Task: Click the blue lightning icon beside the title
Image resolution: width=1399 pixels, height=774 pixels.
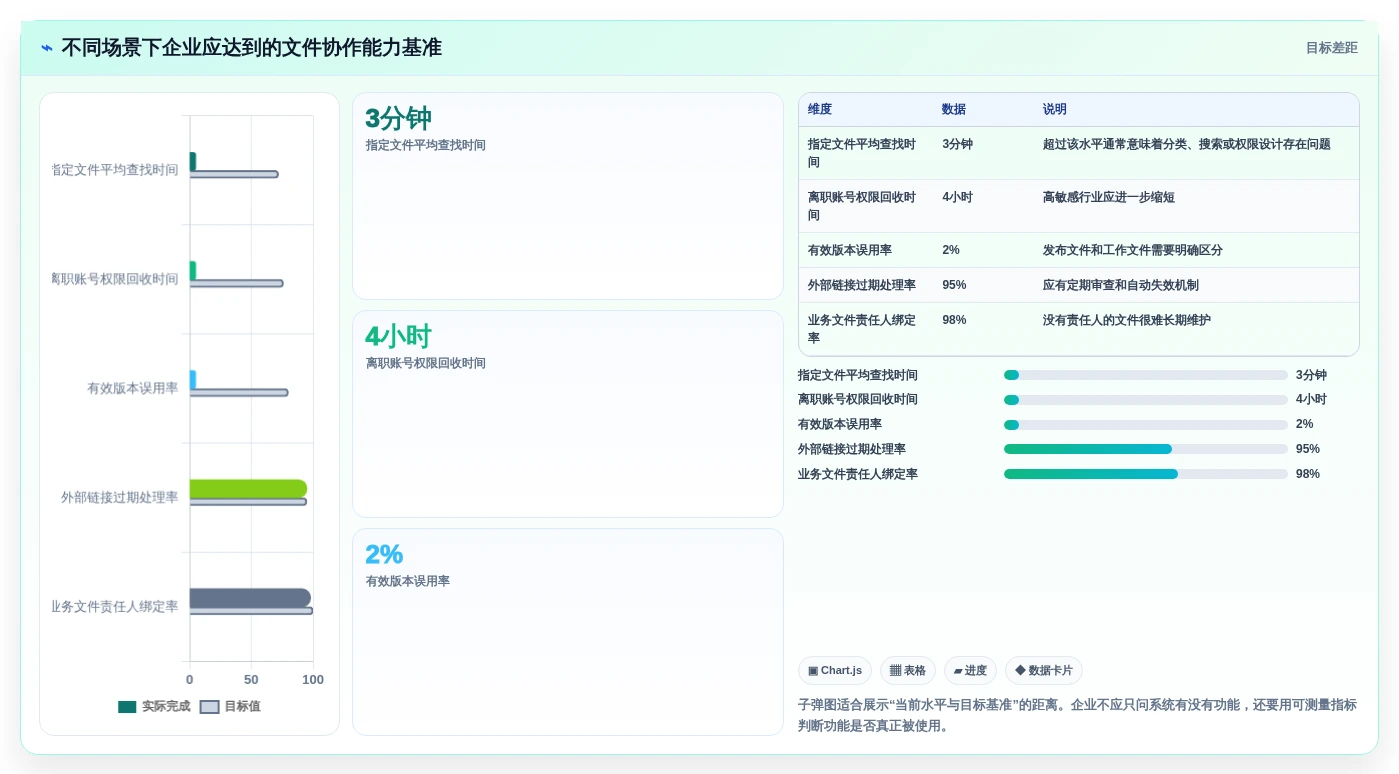Action: [x=47, y=47]
